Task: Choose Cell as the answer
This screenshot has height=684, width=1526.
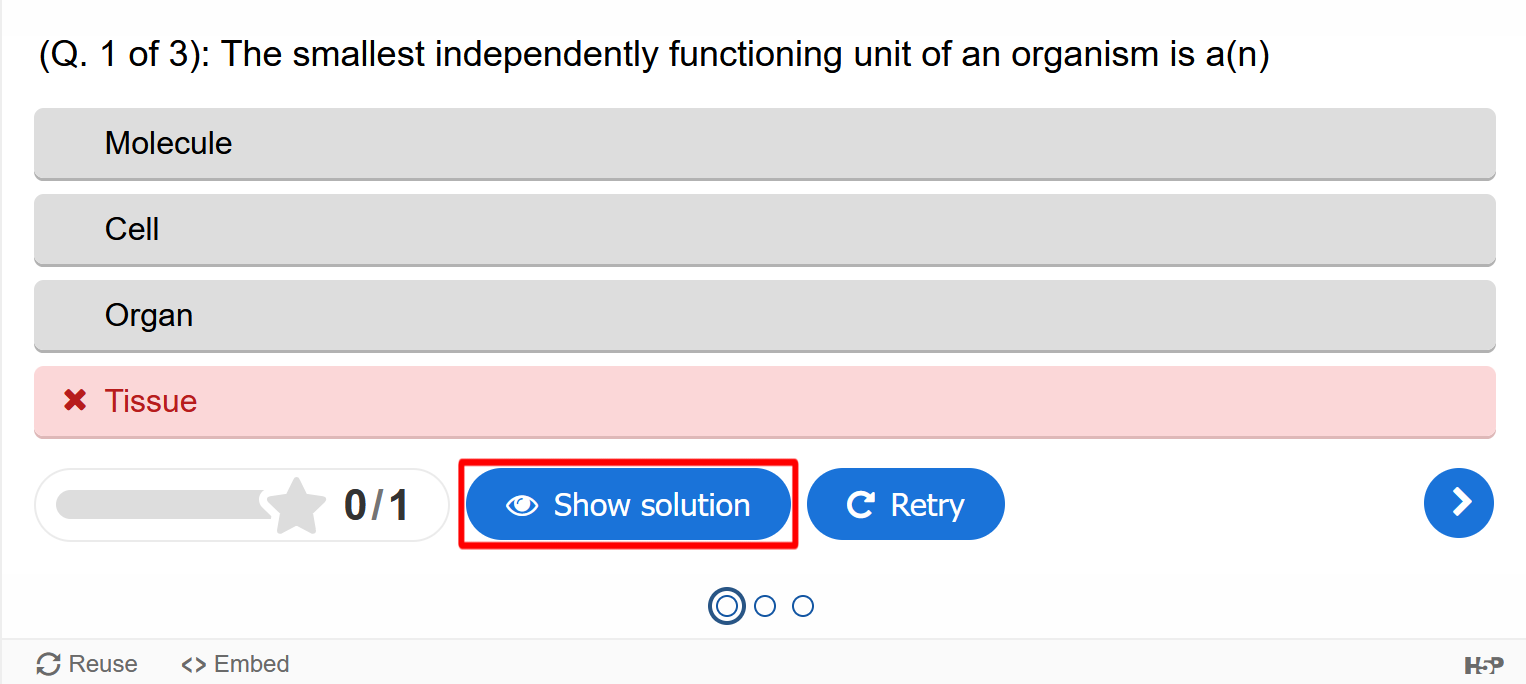Action: point(765,229)
